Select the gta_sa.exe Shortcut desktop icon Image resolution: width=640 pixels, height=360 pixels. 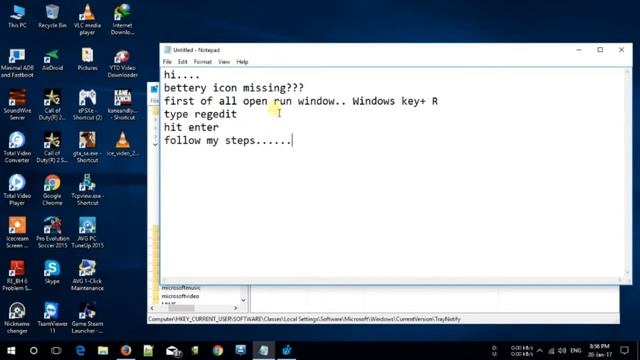coord(87,147)
